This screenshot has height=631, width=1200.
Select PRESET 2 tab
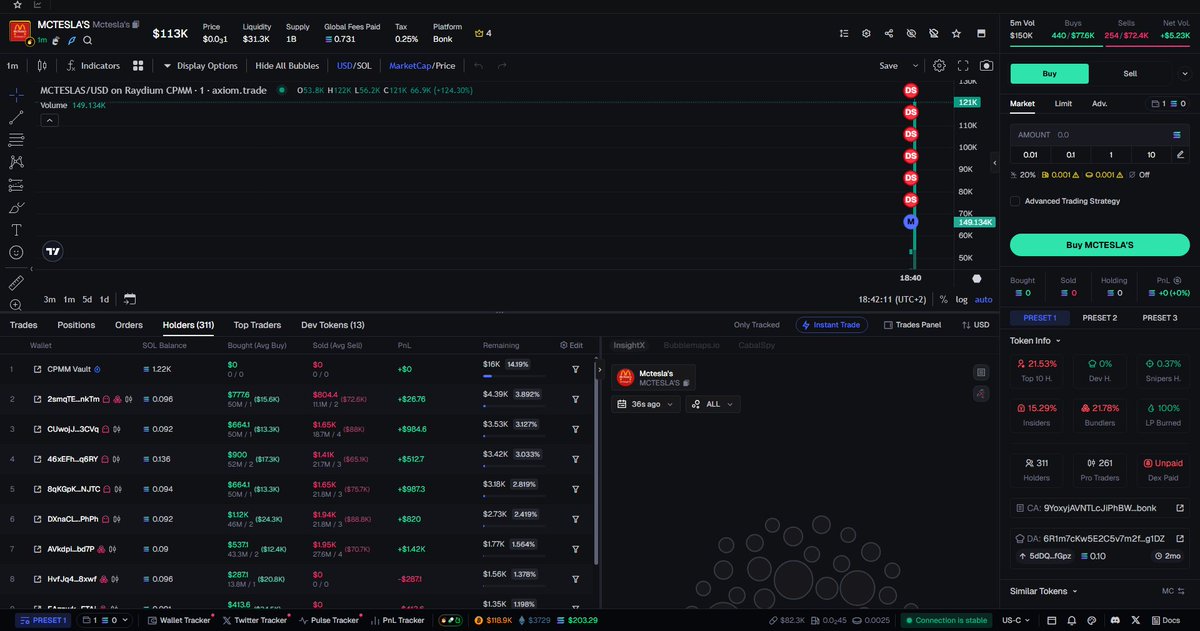pos(1100,318)
